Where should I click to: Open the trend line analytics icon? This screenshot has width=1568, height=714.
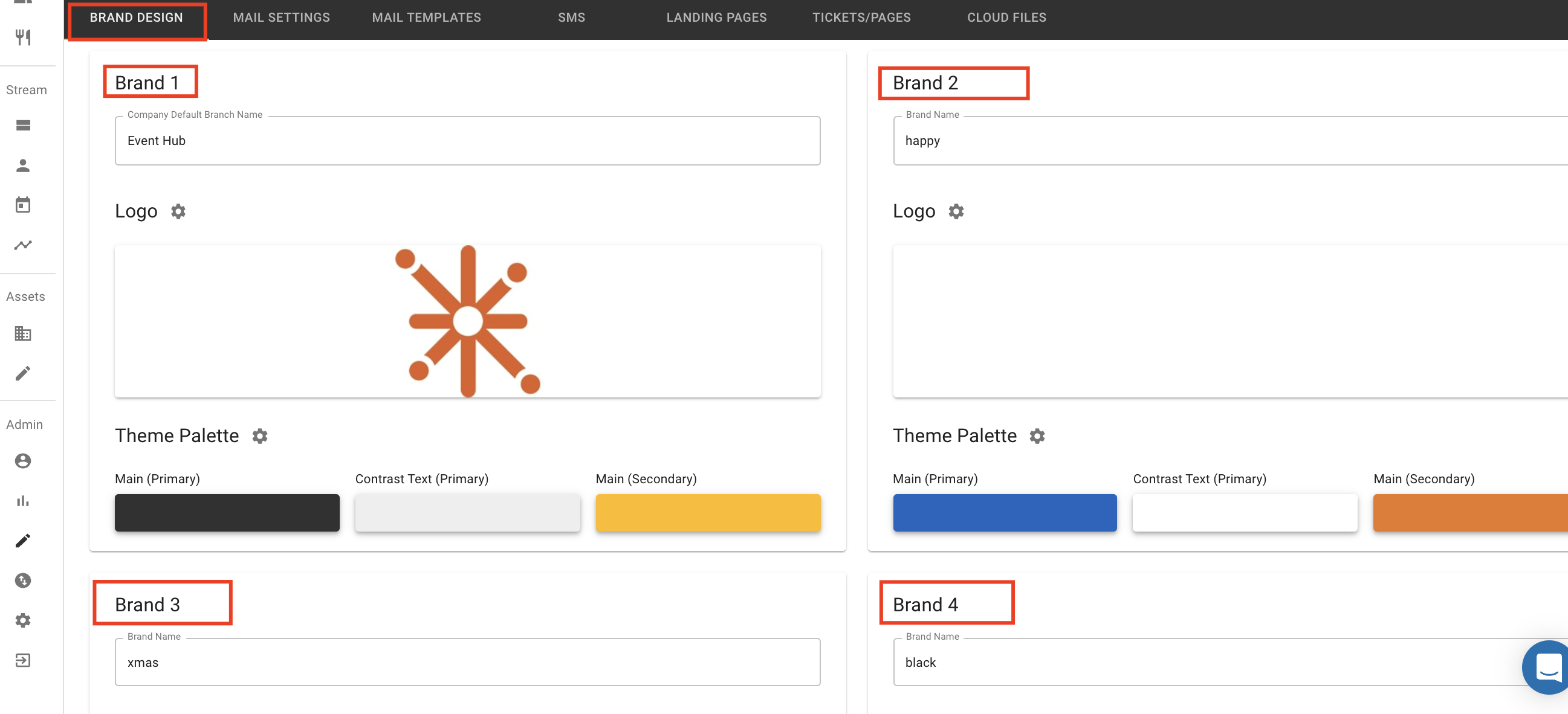tap(23, 245)
